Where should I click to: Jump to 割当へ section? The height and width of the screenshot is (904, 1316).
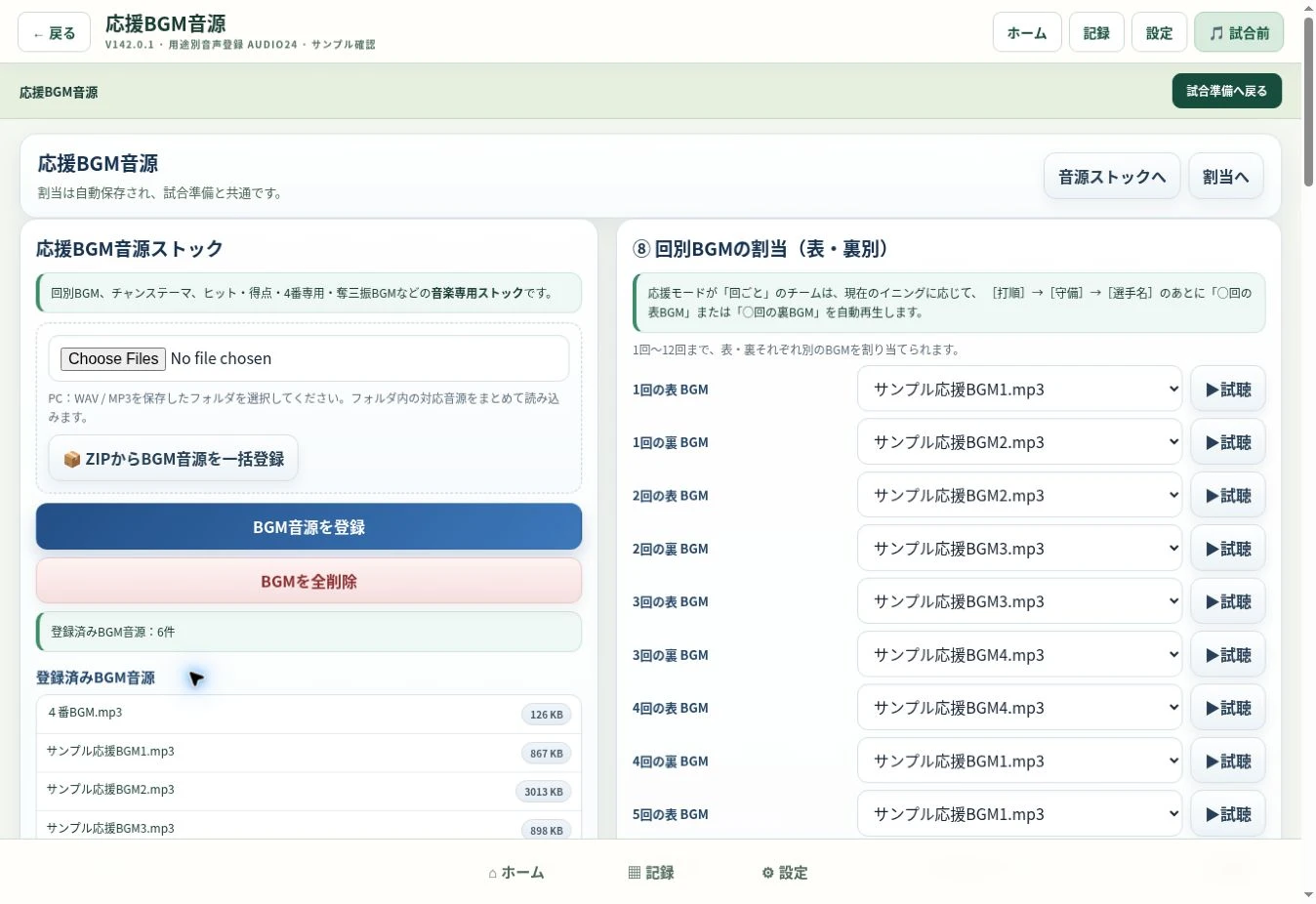click(x=1225, y=176)
